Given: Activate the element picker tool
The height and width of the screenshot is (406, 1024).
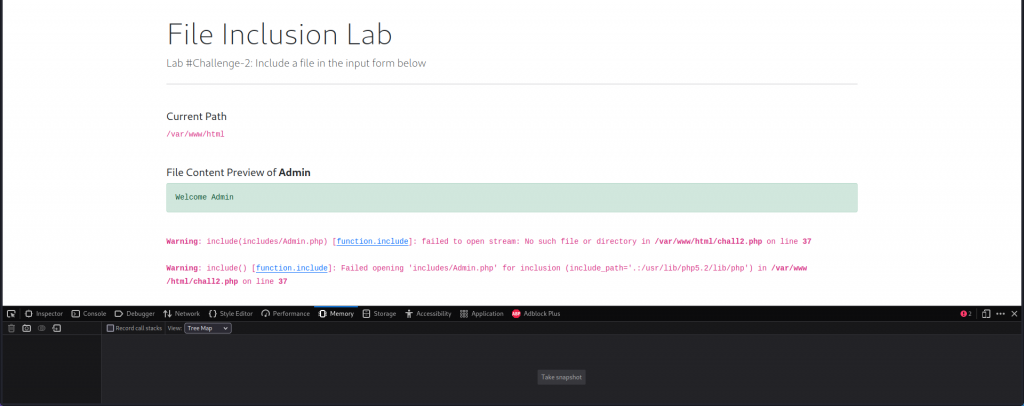Looking at the screenshot, I should [11, 313].
